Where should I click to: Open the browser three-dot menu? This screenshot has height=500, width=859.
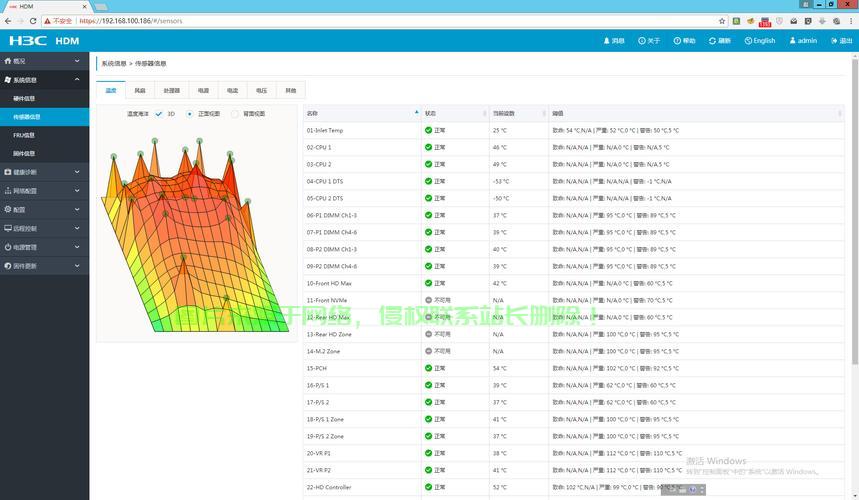point(851,21)
